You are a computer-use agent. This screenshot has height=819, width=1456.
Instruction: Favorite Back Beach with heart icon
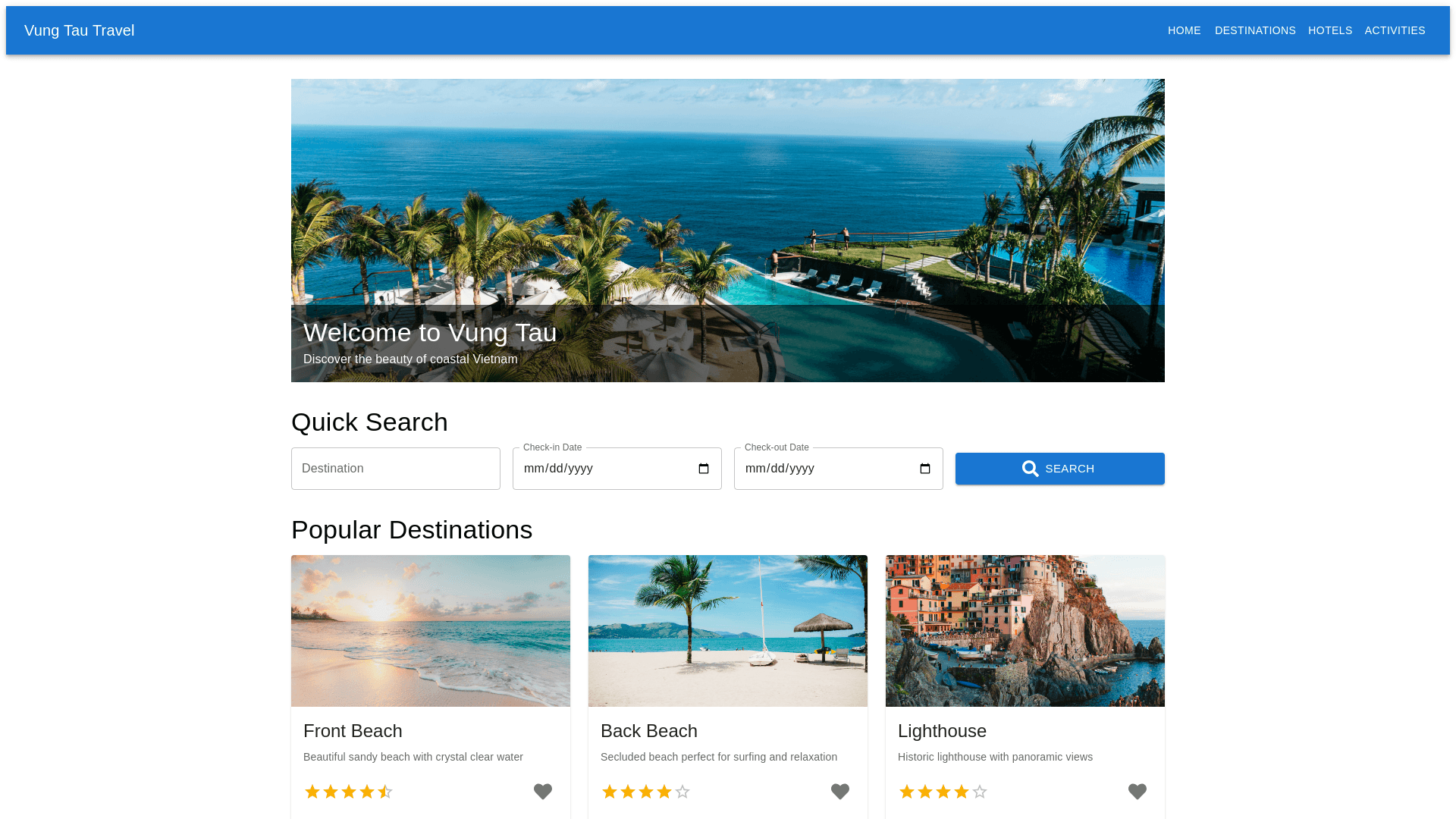click(x=840, y=792)
